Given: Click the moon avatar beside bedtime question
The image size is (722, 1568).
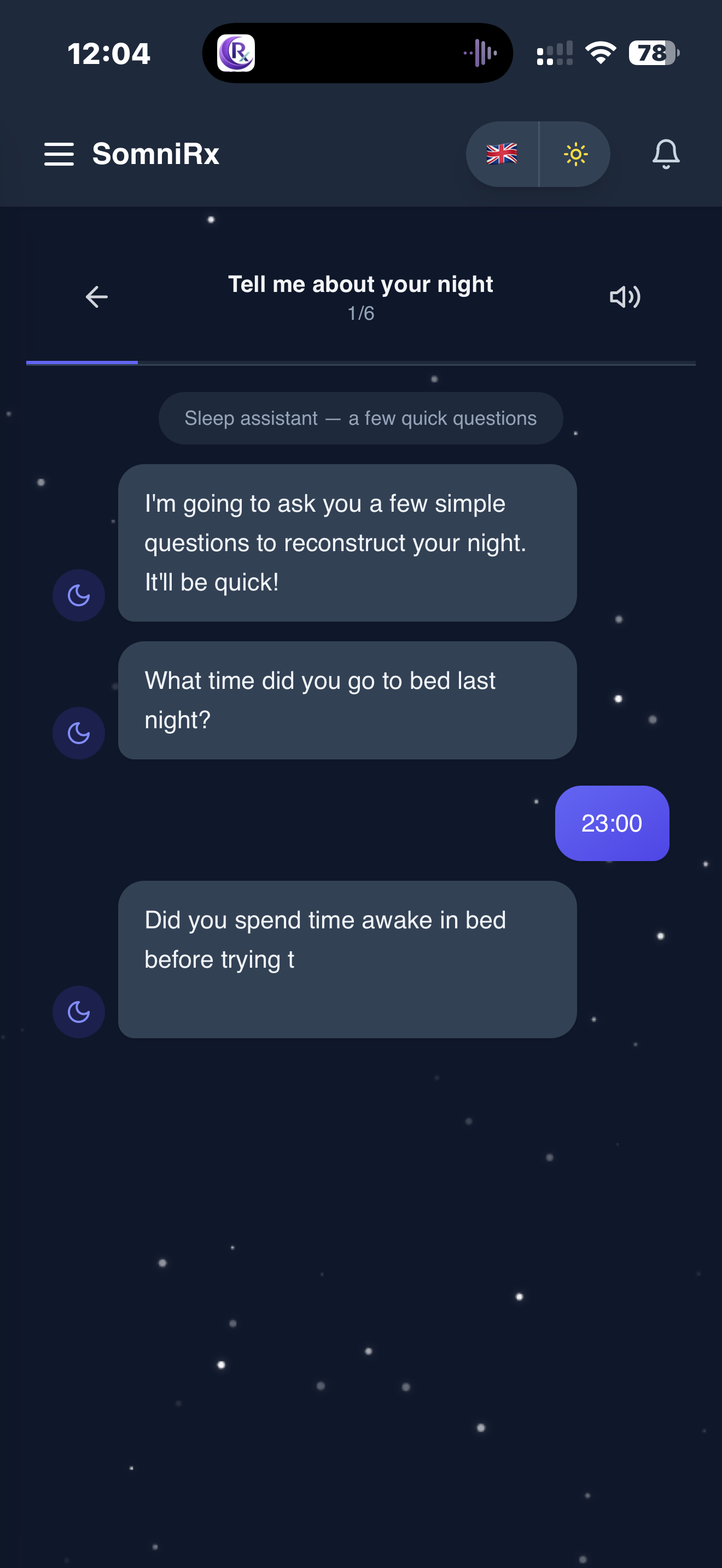Looking at the screenshot, I should tap(79, 733).
